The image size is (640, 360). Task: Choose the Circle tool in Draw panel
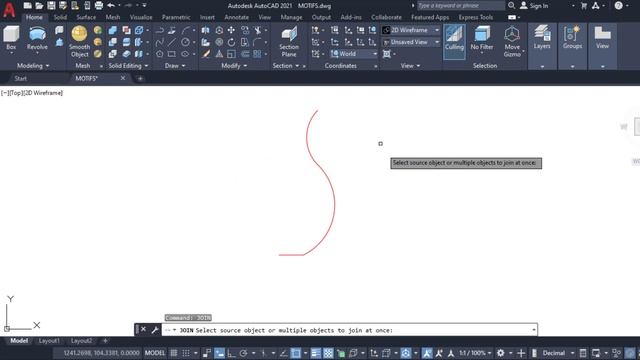(185, 42)
